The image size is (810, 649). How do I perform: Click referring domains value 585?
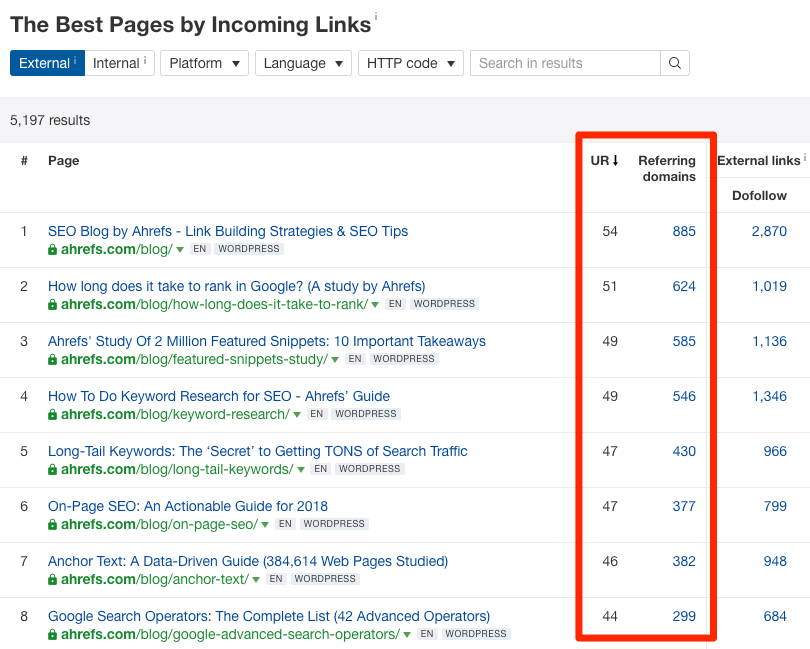(684, 341)
